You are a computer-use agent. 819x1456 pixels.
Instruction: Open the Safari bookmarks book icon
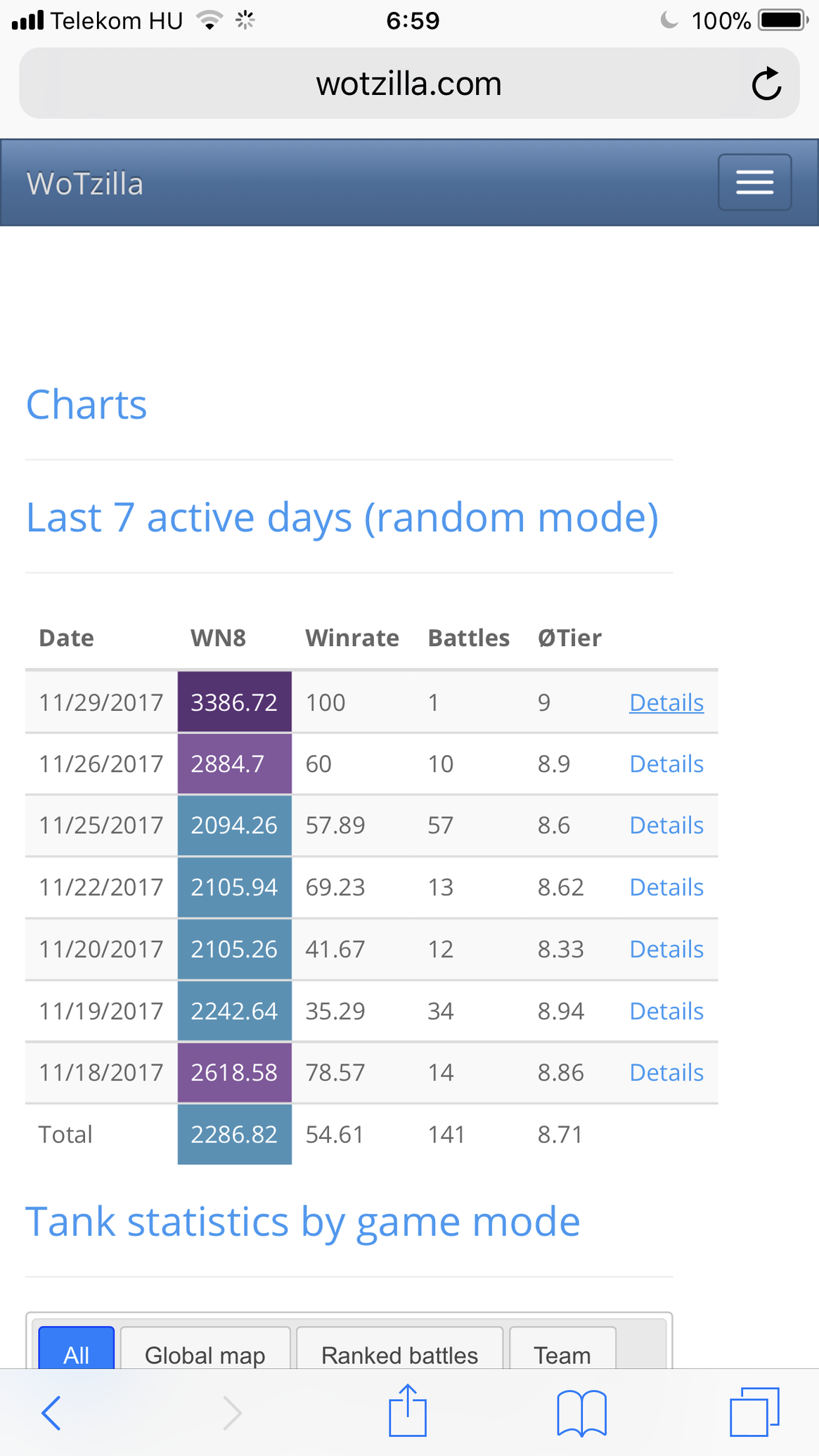581,1412
